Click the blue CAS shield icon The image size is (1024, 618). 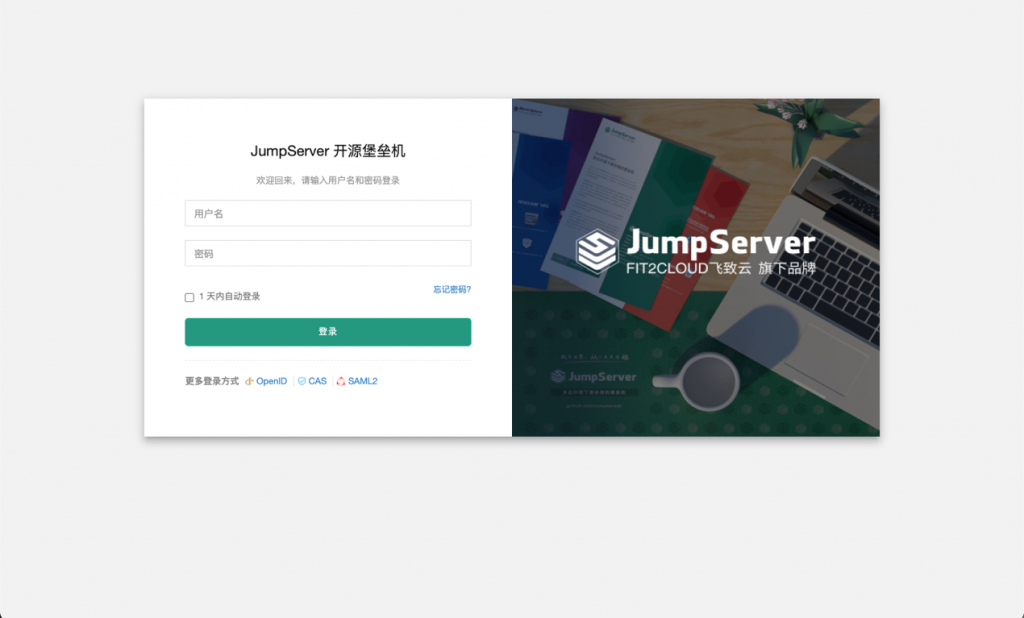[x=302, y=381]
